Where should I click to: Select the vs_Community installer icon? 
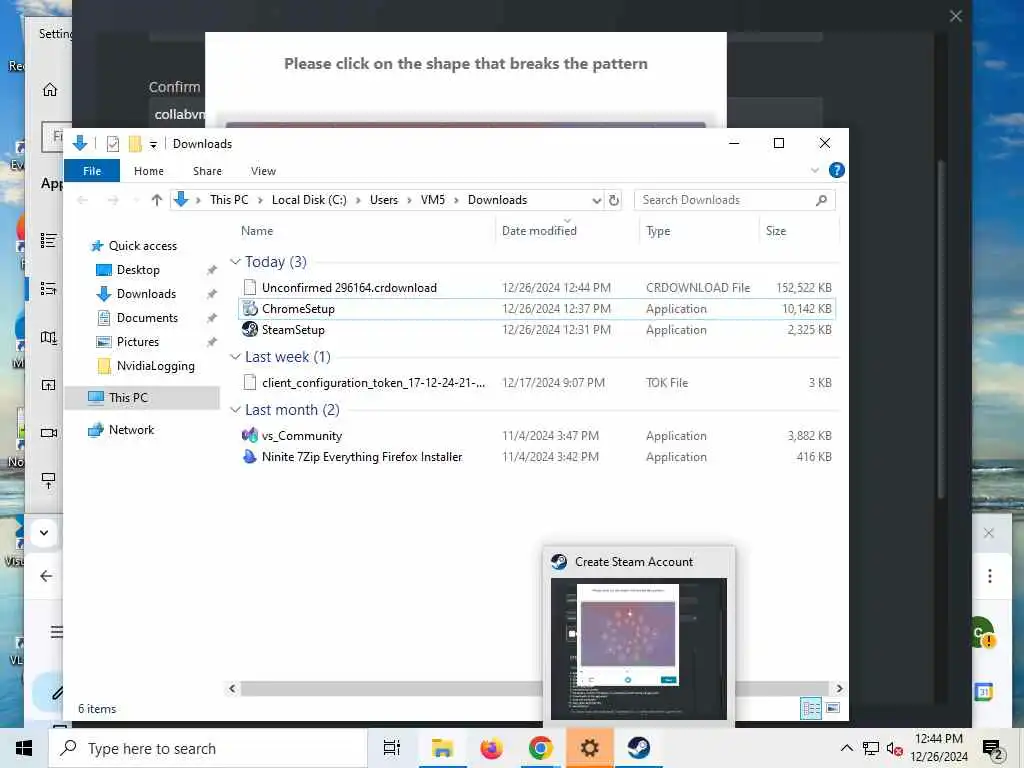[x=249, y=436]
